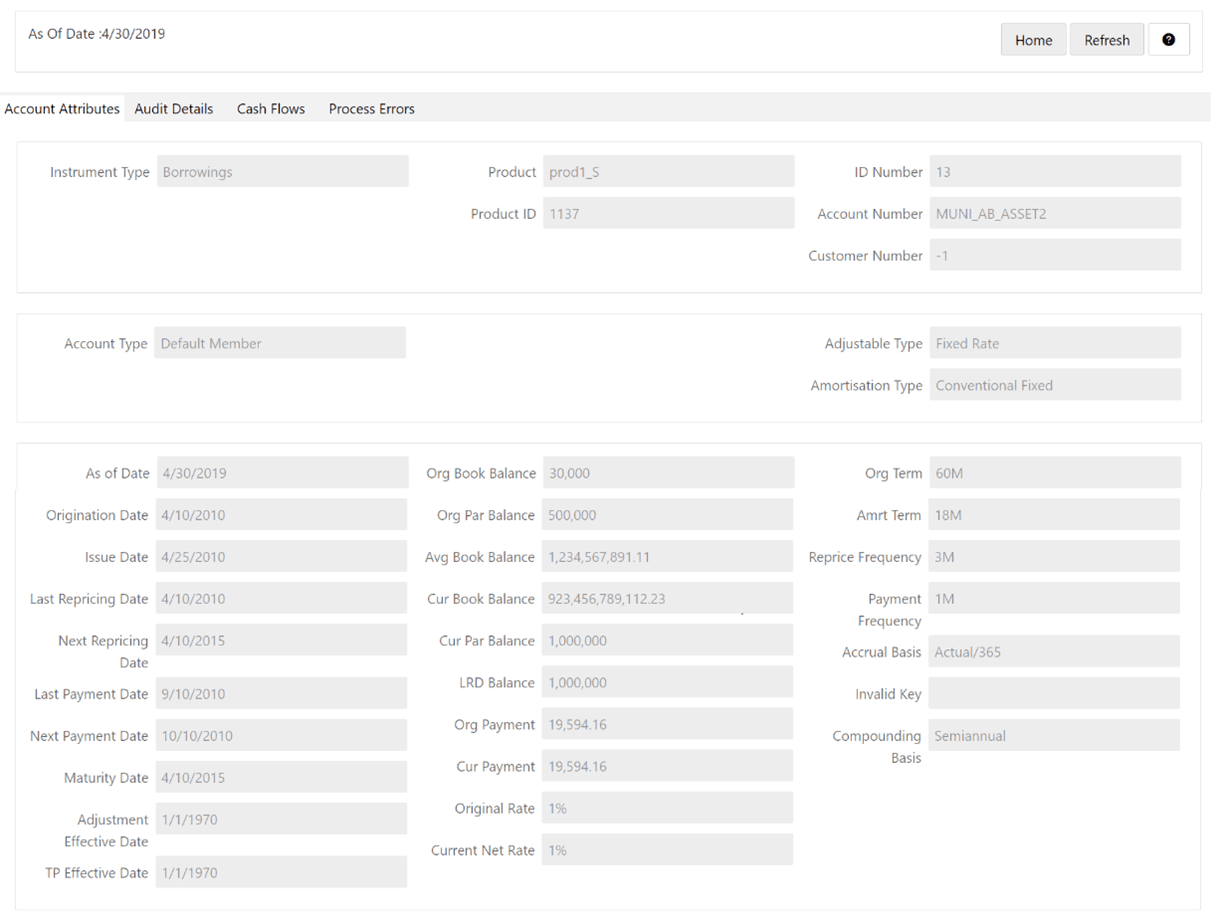1218x919 pixels.
Task: Click the 'Compounding Basis' label
Action: pyautogui.click(x=877, y=747)
